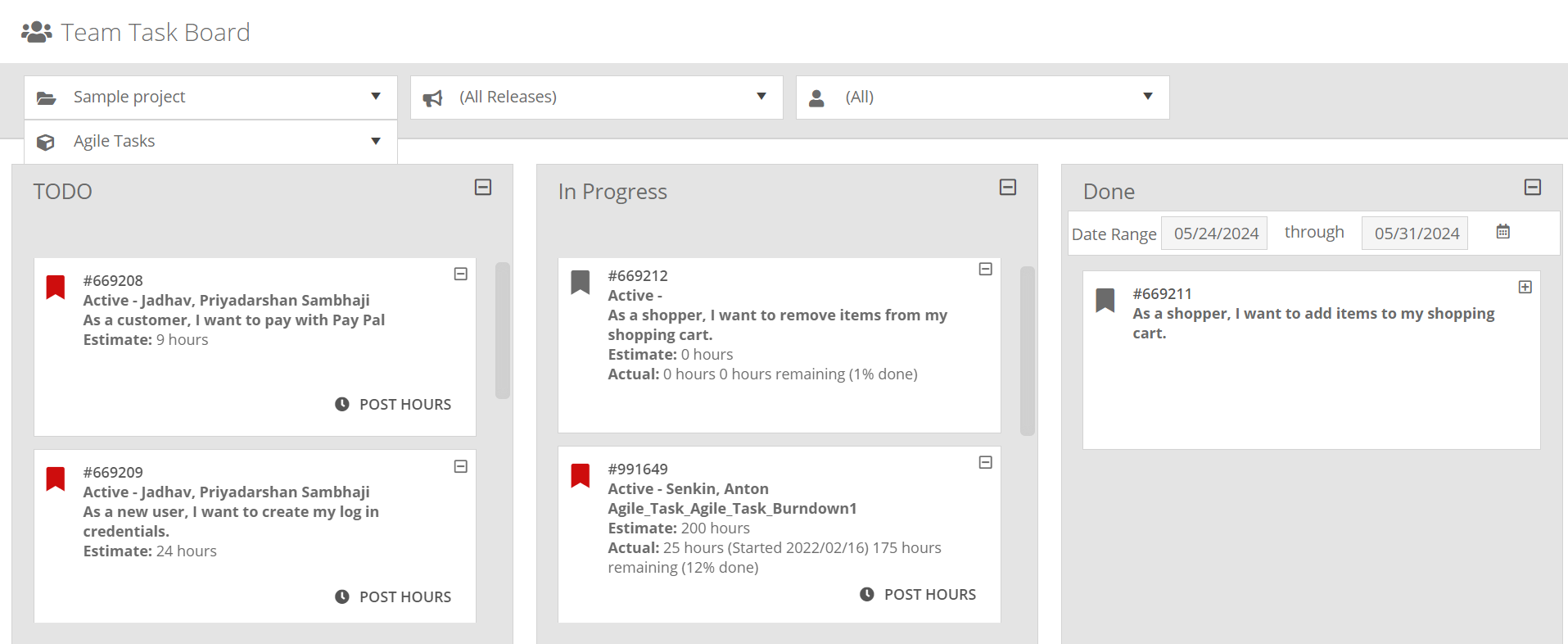Click the 05/24/2024 start date field

(1215, 234)
